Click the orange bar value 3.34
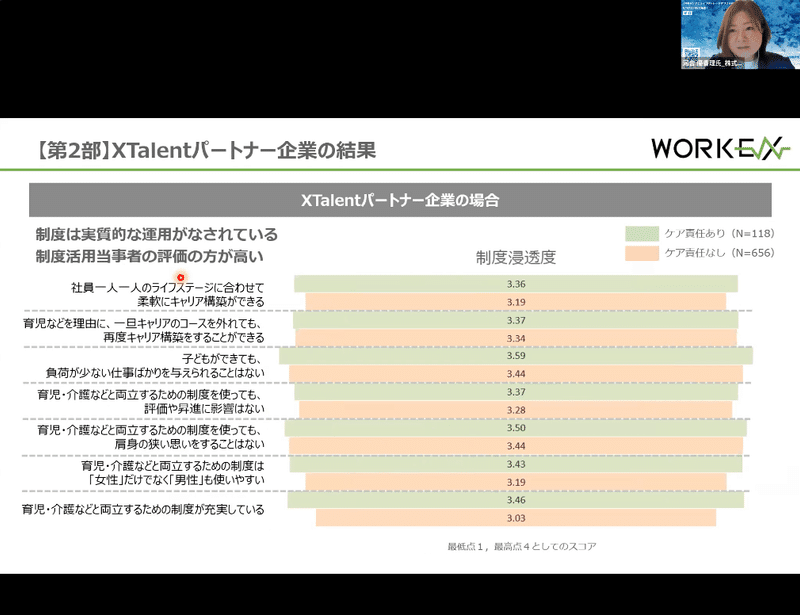This screenshot has height=615, width=800. click(x=516, y=338)
